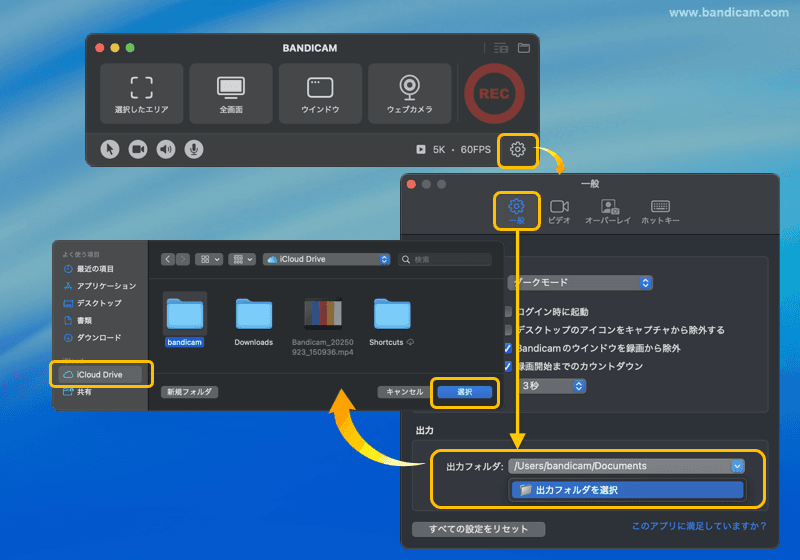The width and height of the screenshot is (800, 560).
Task: Toggle the mouse cursor capture icon
Action: 110,149
